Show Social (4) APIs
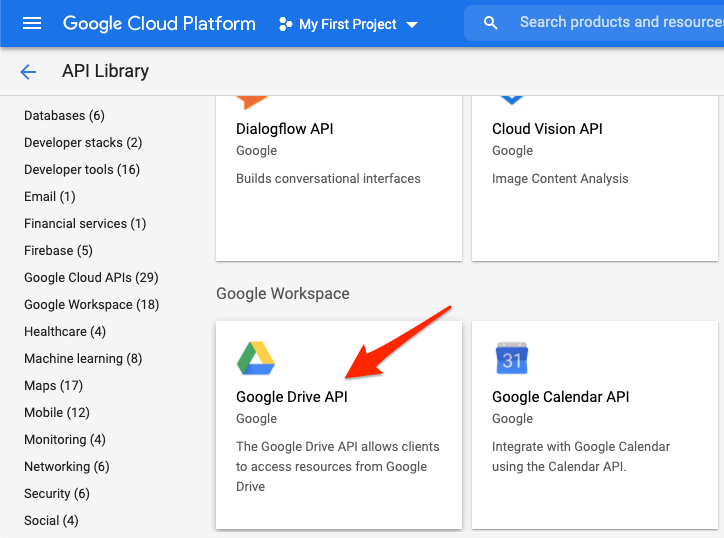The width and height of the screenshot is (724, 538). click(x=51, y=521)
